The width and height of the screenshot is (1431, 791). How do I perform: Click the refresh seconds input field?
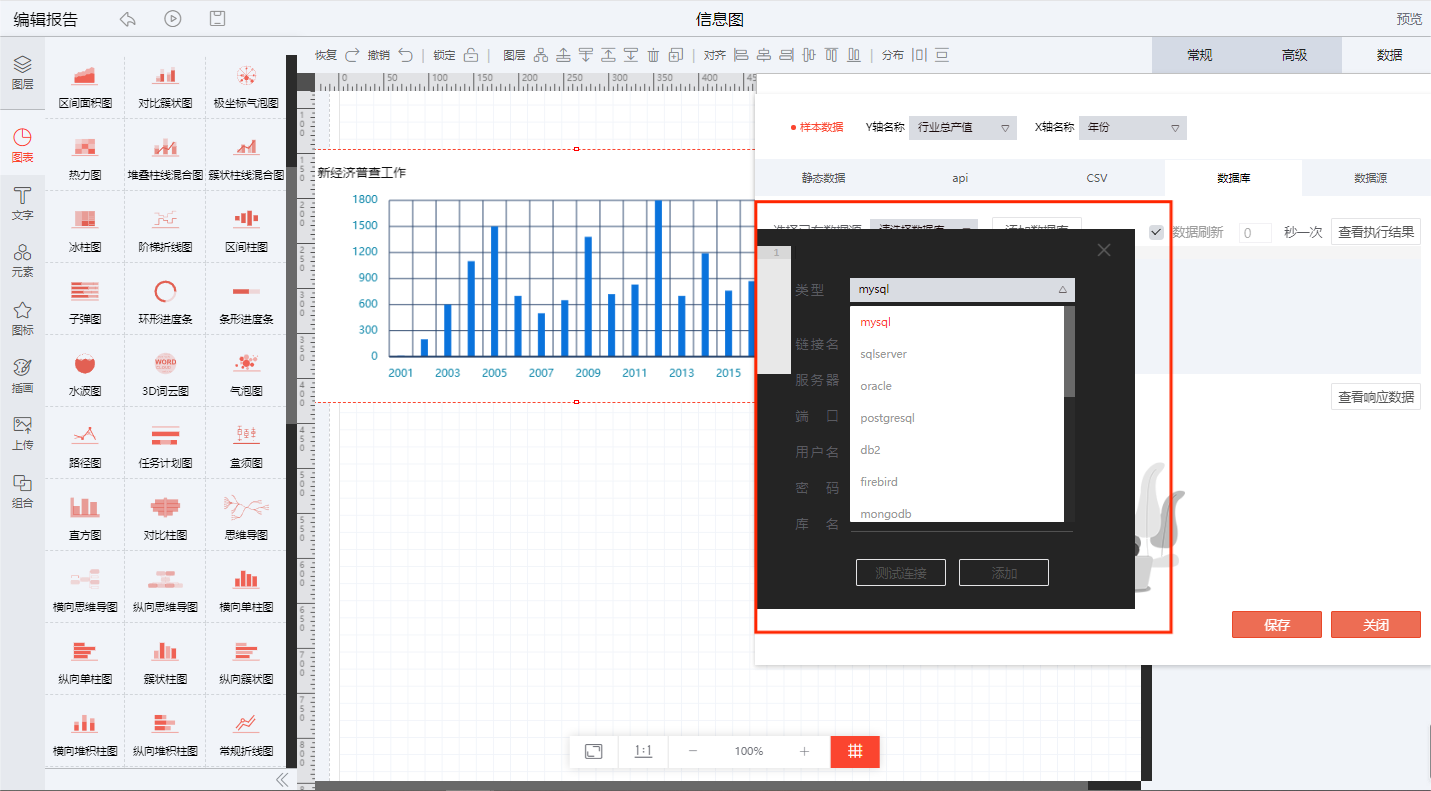pyautogui.click(x=1255, y=232)
